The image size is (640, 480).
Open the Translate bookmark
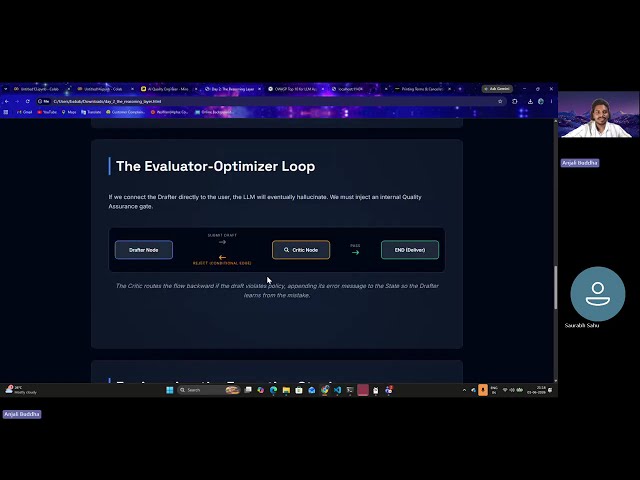tap(91, 112)
